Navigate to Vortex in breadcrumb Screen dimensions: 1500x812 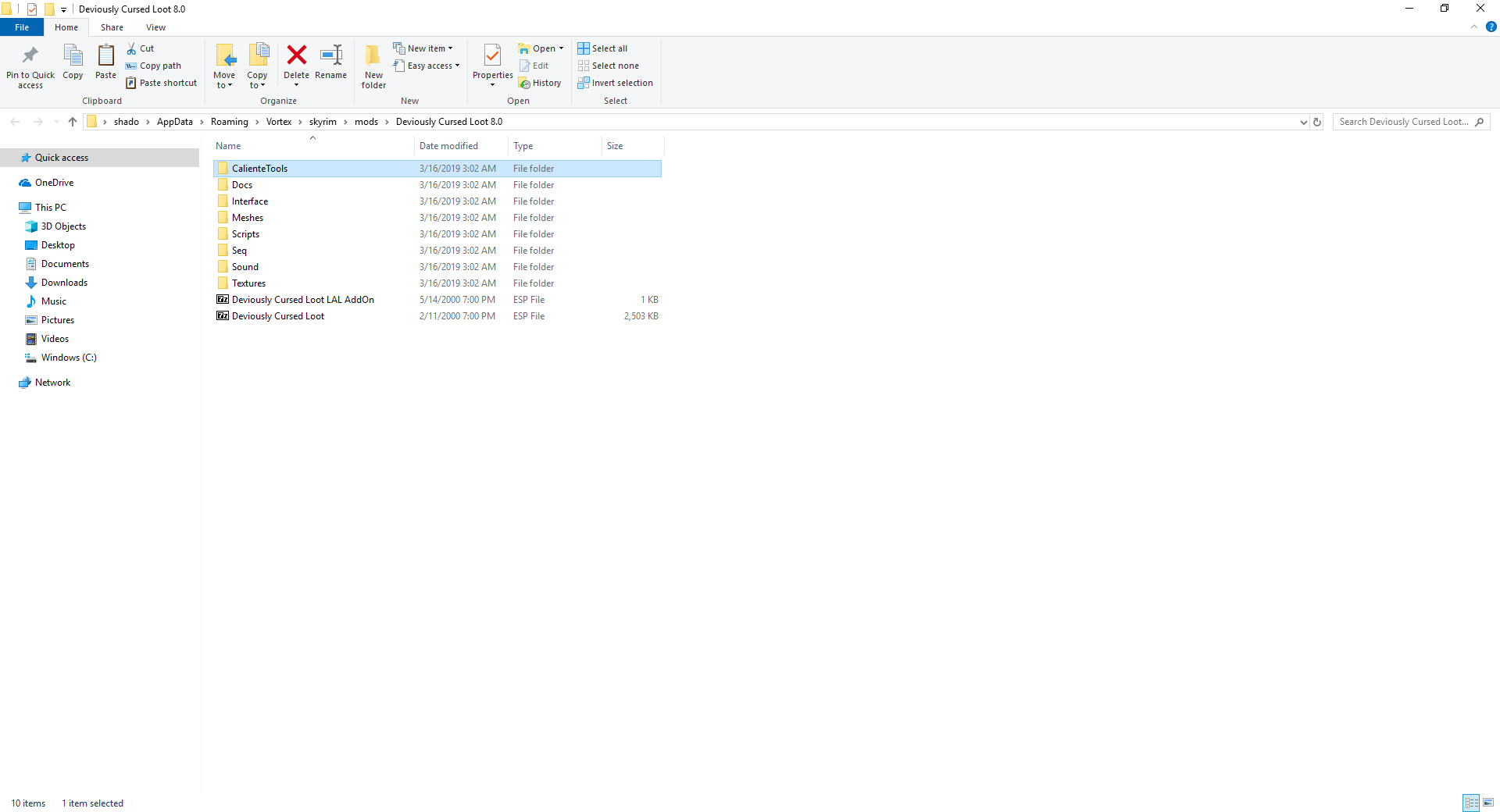pos(279,122)
